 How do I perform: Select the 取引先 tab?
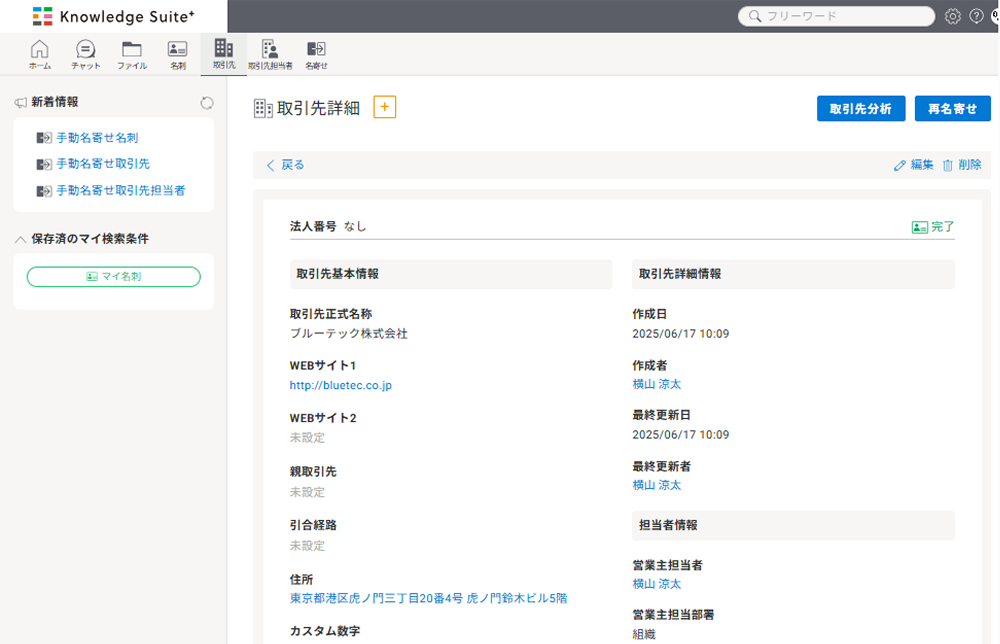(223, 53)
